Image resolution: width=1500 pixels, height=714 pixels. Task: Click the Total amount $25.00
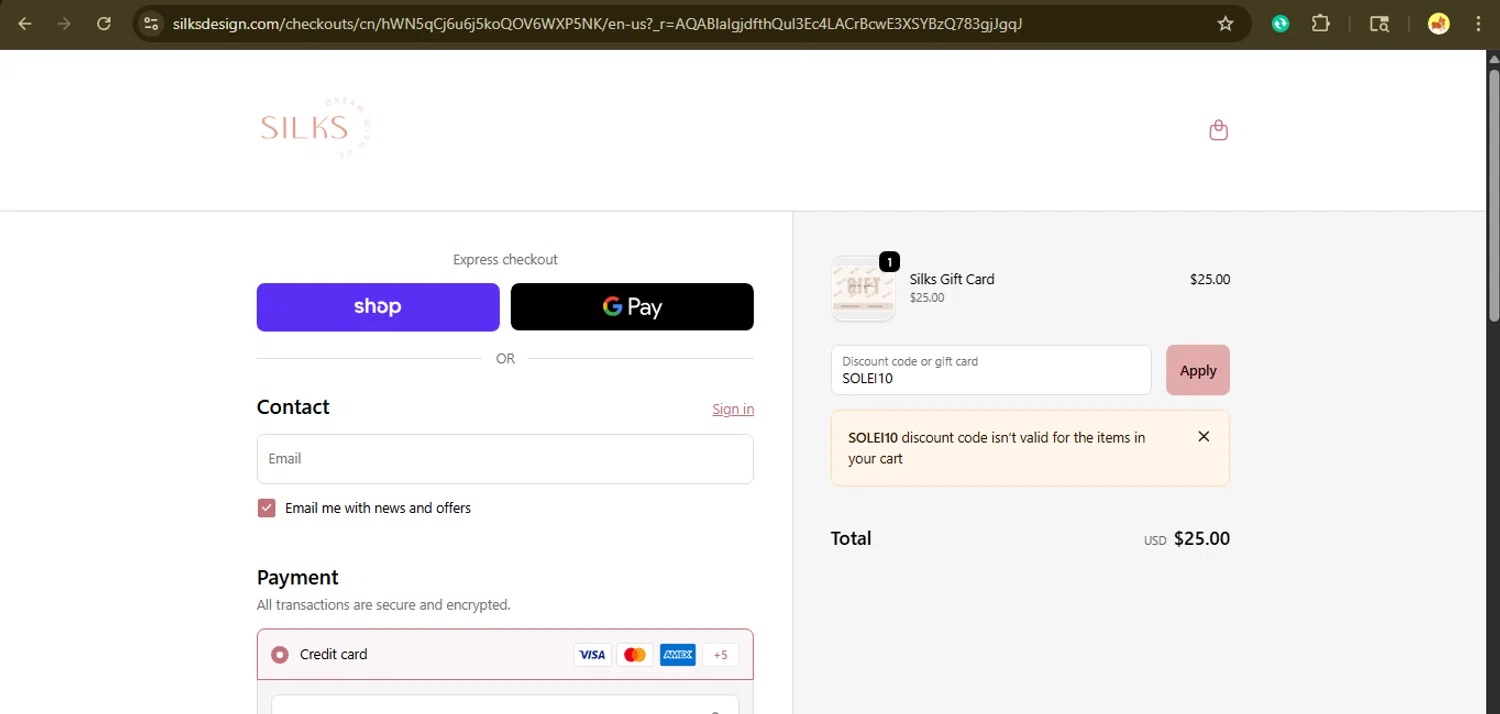(x=1202, y=539)
